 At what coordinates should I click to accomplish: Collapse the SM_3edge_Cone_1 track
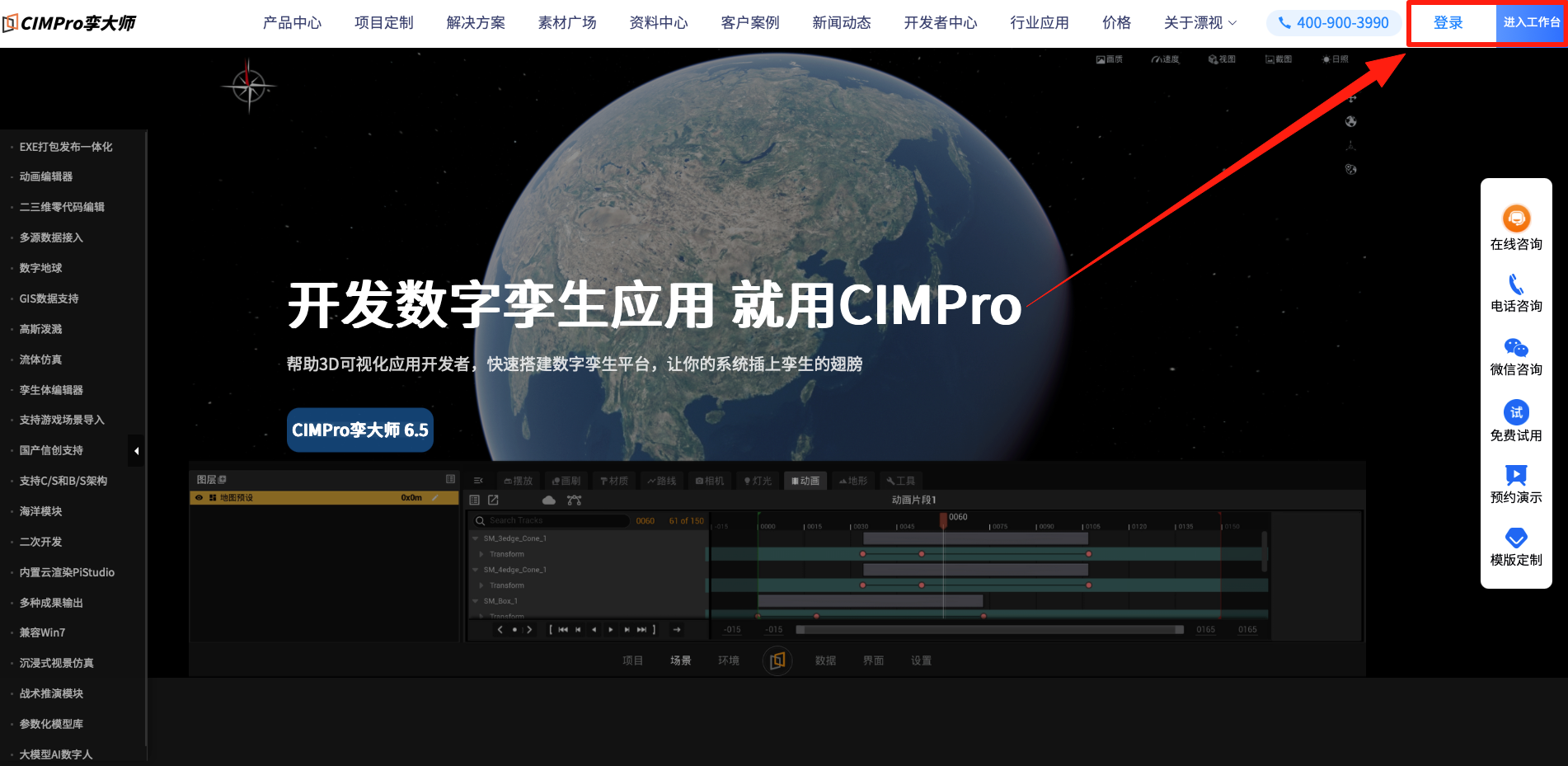pos(476,538)
